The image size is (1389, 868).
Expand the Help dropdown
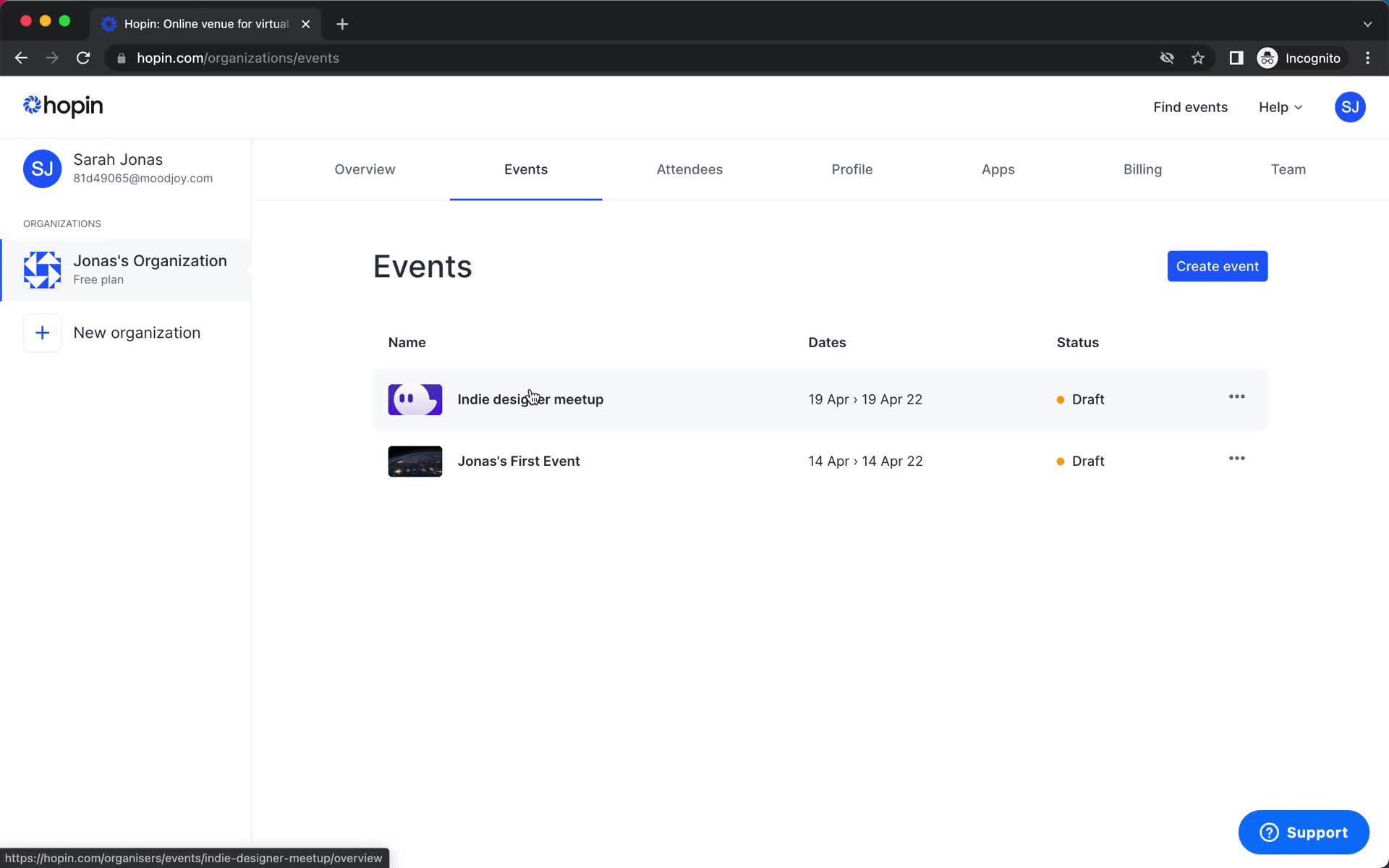click(x=1280, y=107)
